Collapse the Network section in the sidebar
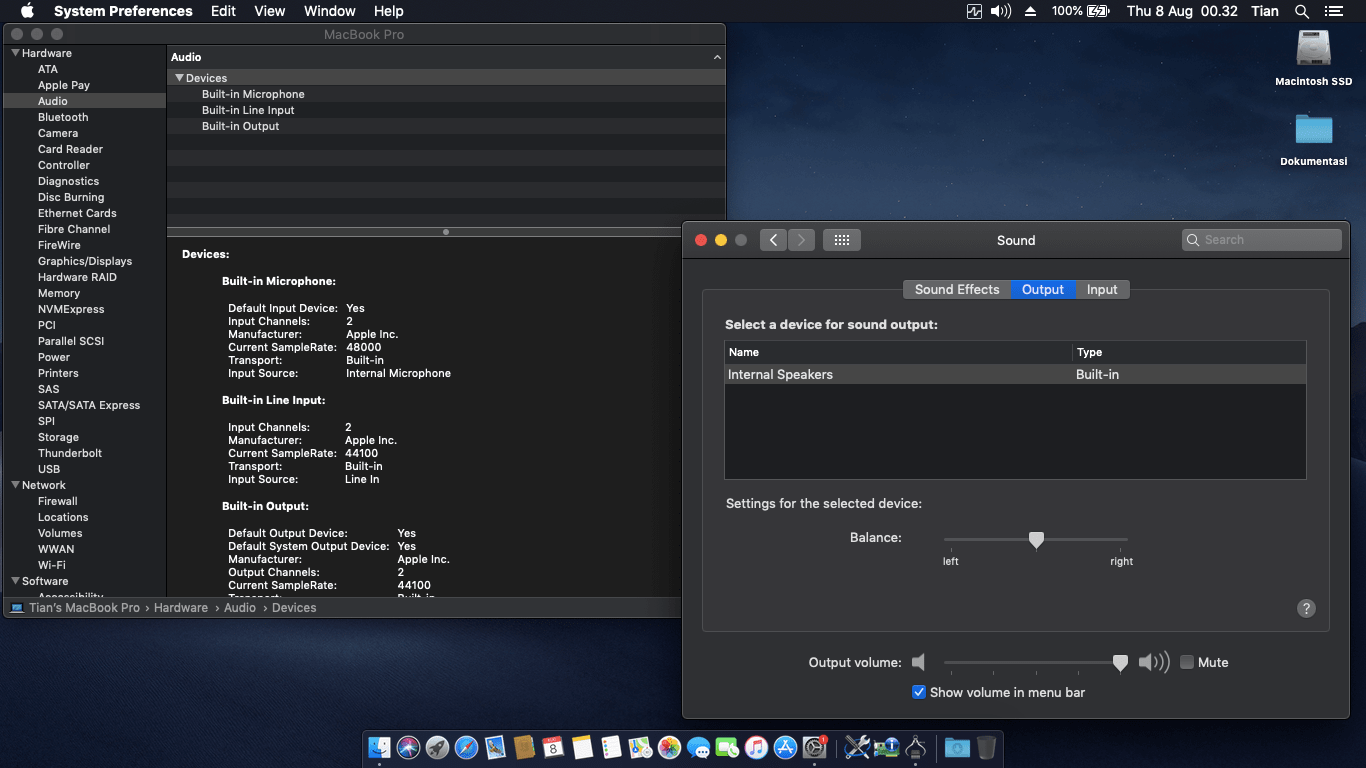 coord(15,485)
